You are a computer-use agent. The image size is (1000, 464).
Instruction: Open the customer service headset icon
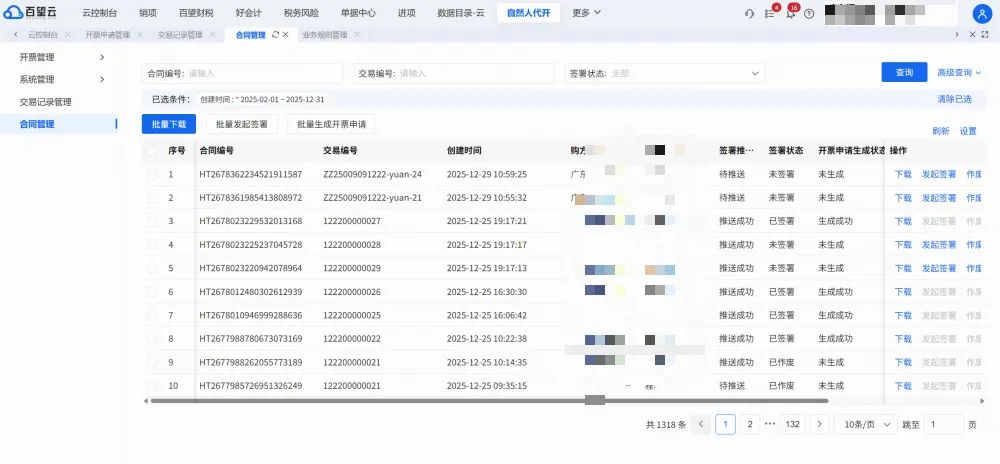coord(749,13)
